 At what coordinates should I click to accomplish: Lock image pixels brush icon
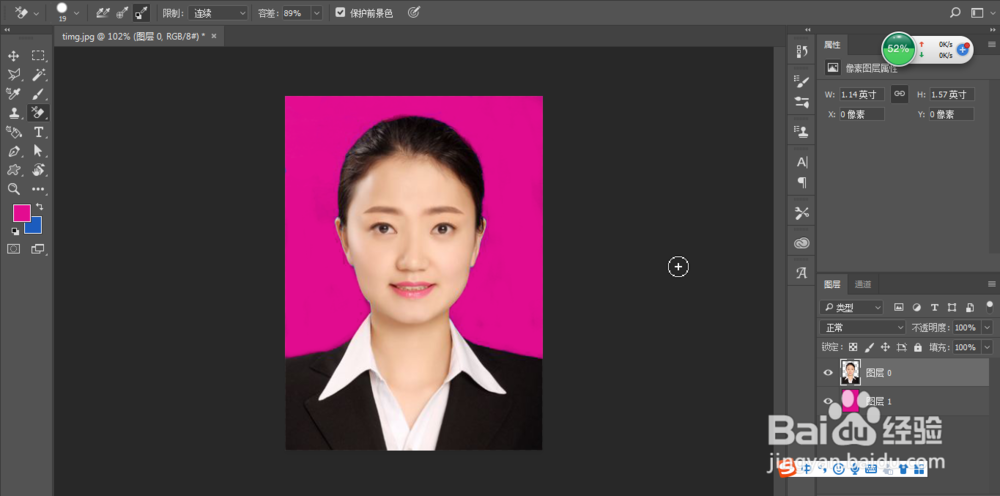869,347
